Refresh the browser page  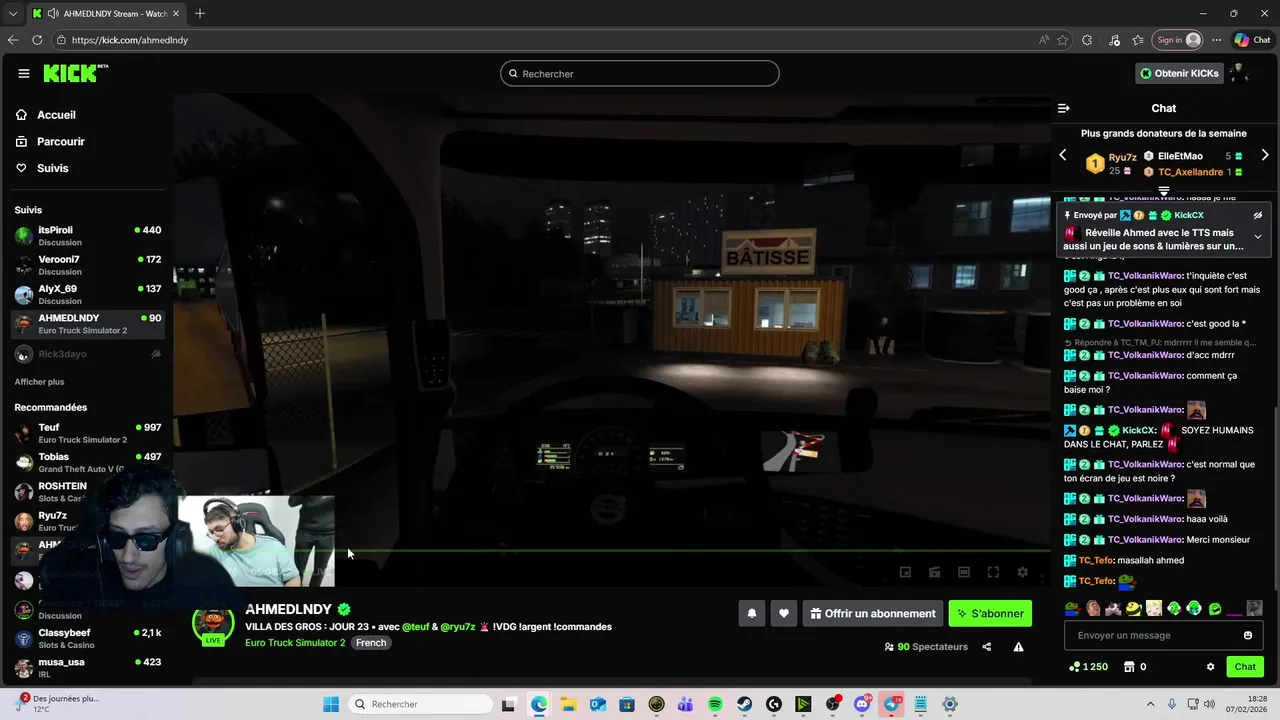(x=37, y=40)
